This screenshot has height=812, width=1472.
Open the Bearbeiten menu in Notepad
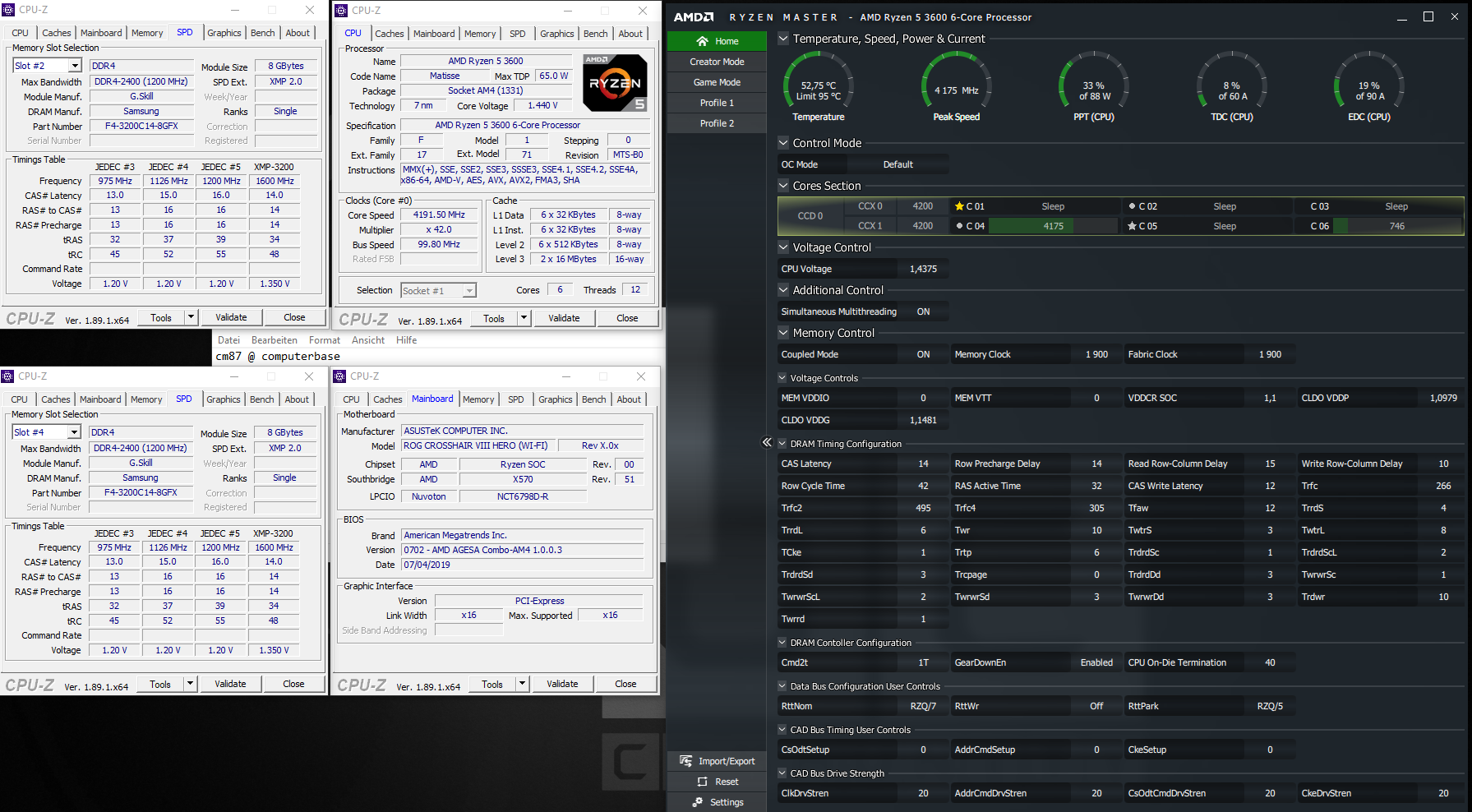275,340
